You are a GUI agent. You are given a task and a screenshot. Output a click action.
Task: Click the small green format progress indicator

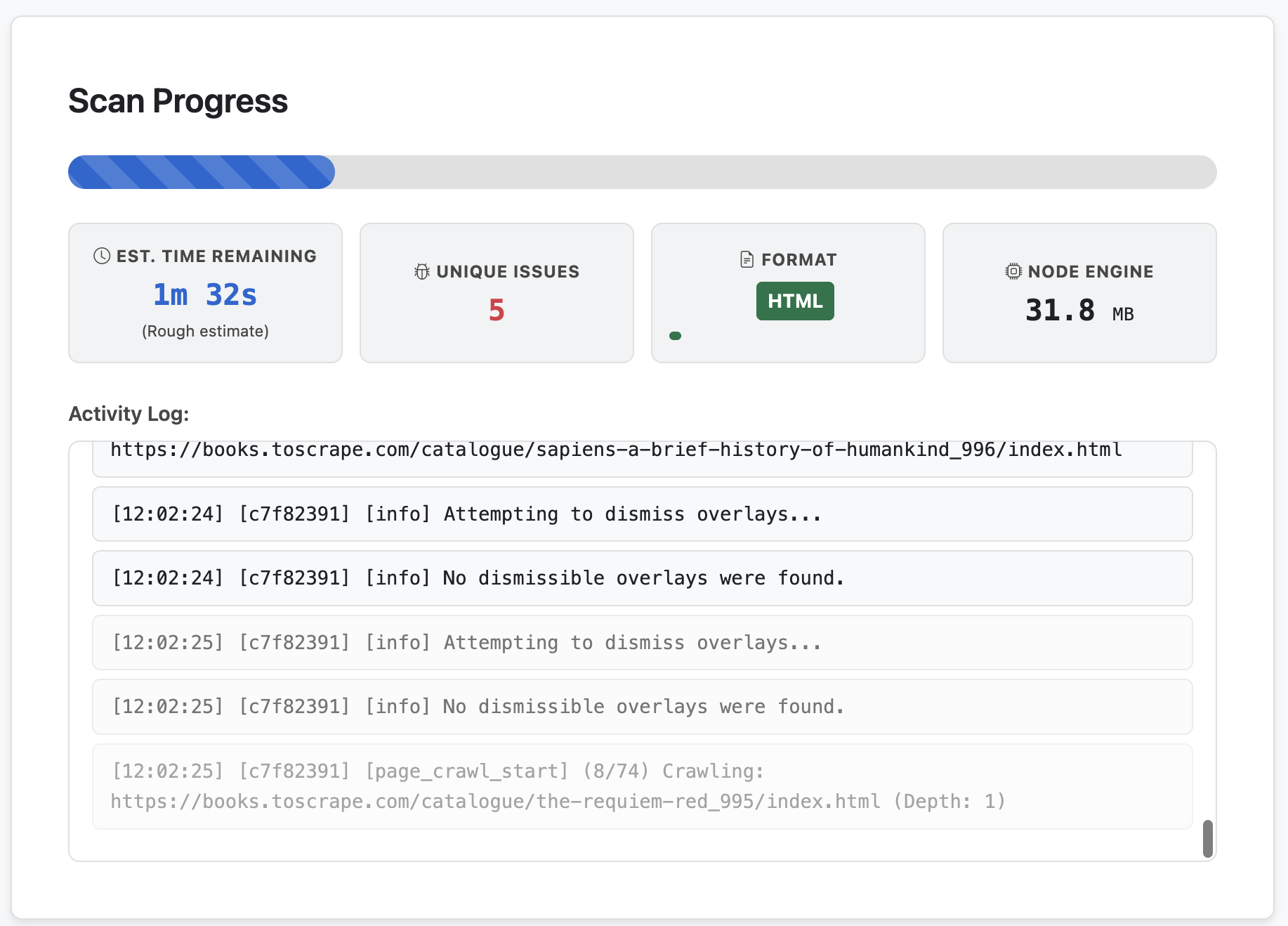pyautogui.click(x=676, y=336)
